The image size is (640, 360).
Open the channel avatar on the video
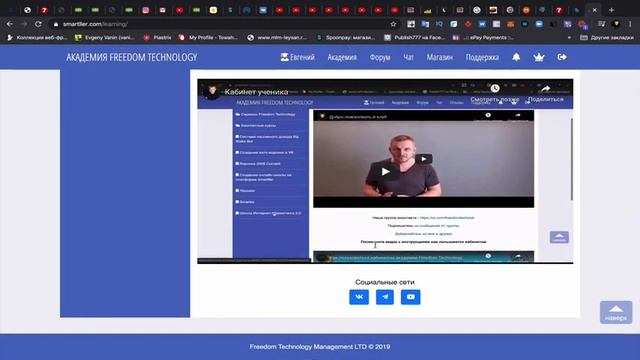[212, 91]
